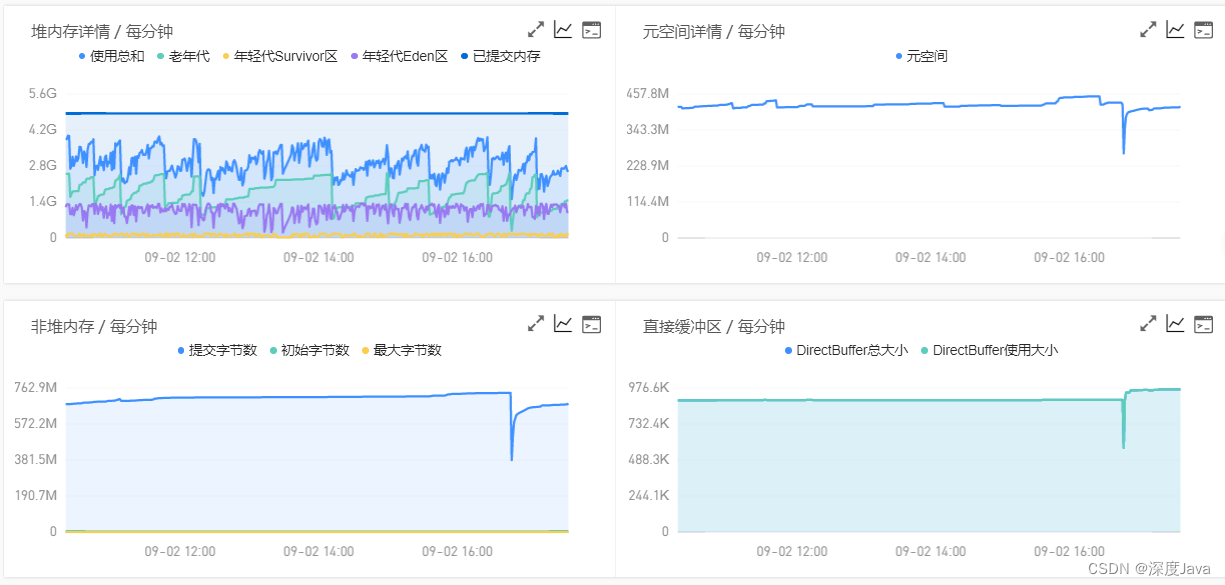Expand the 元空间详情 panel to fullscreen
This screenshot has width=1225, height=585.
(x=1148, y=30)
